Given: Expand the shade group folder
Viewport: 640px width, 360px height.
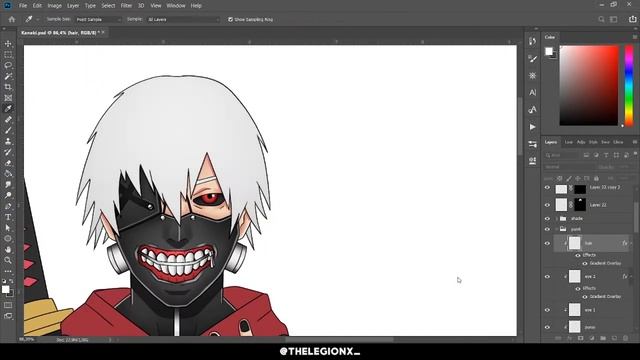Looking at the screenshot, I should 557,219.
